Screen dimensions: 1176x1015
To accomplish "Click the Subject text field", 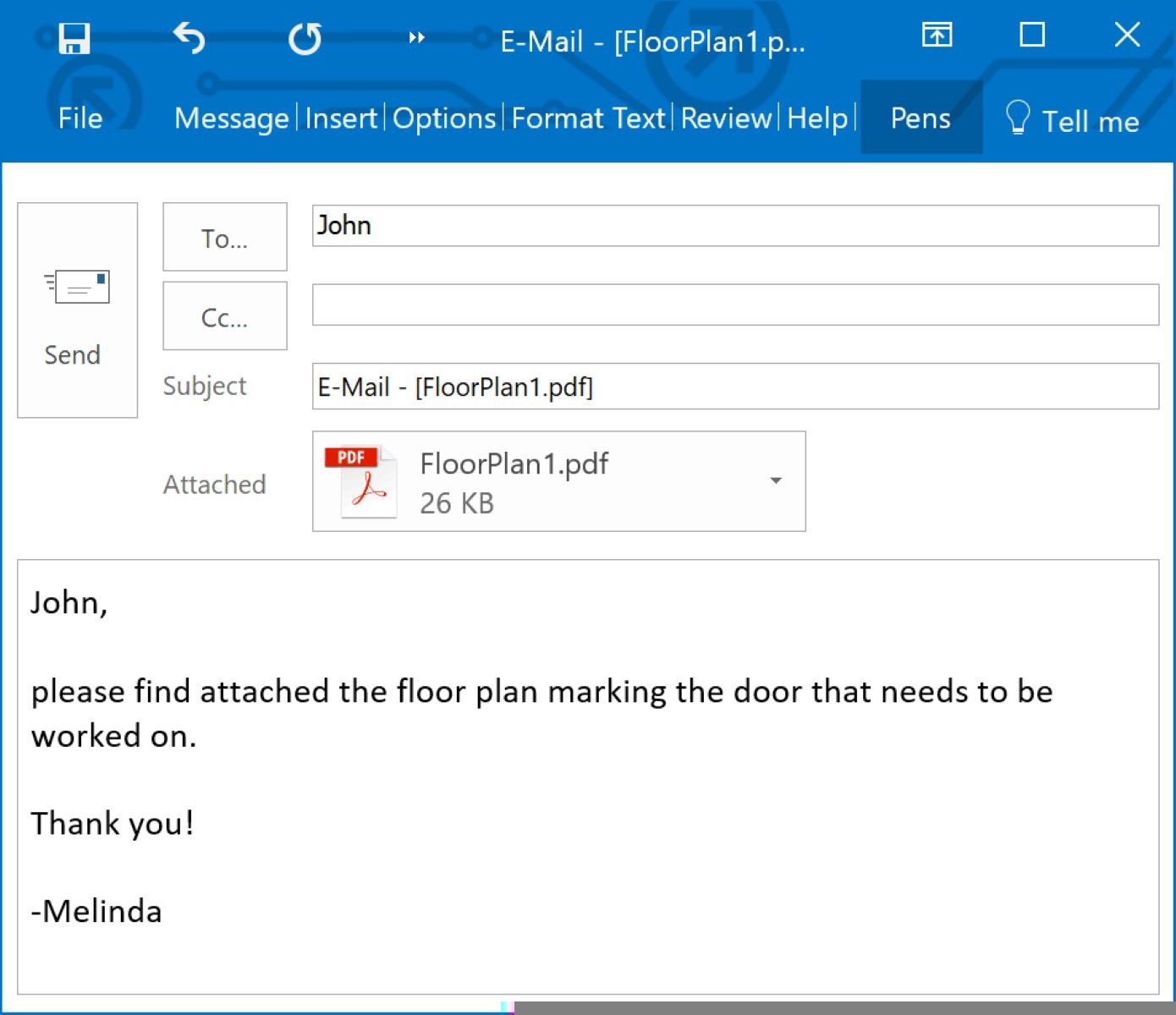I will click(x=734, y=387).
